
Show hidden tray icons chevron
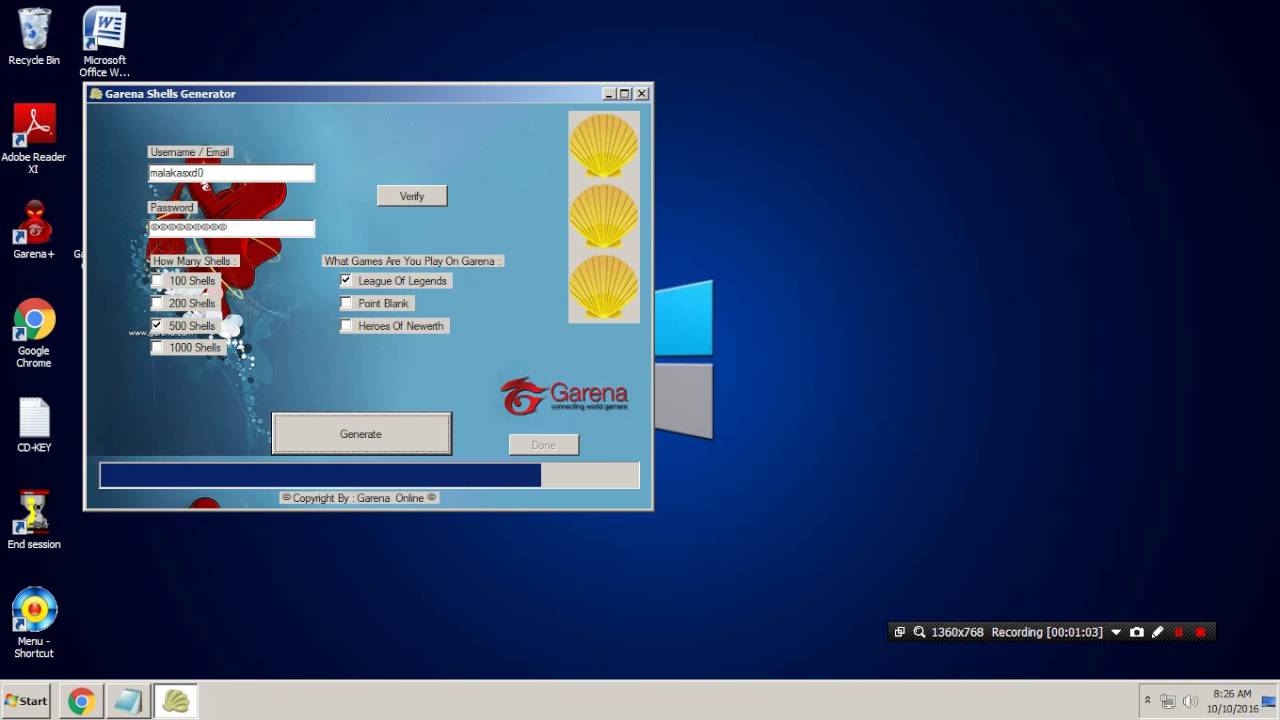(x=1147, y=701)
